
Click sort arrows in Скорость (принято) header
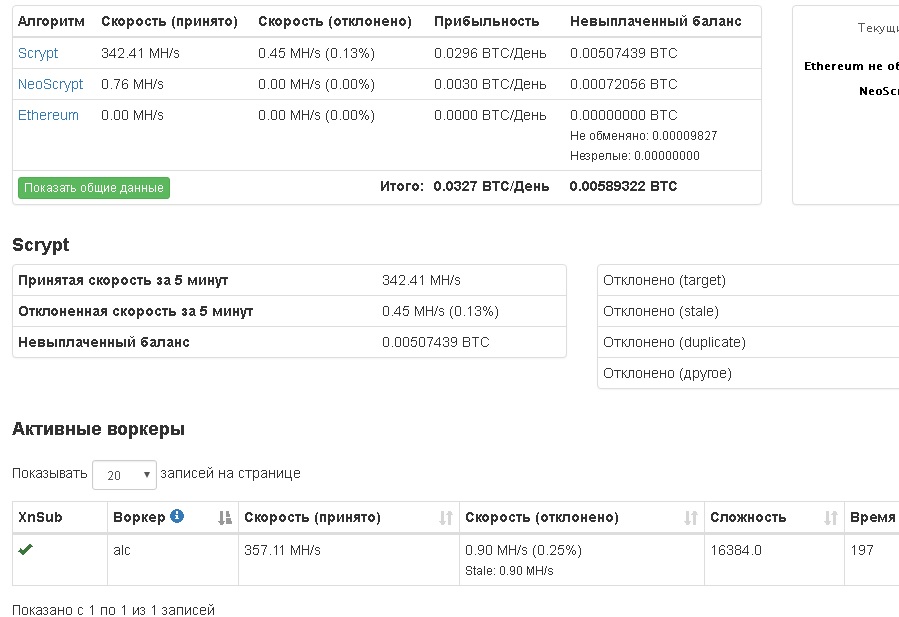[x=446, y=518]
